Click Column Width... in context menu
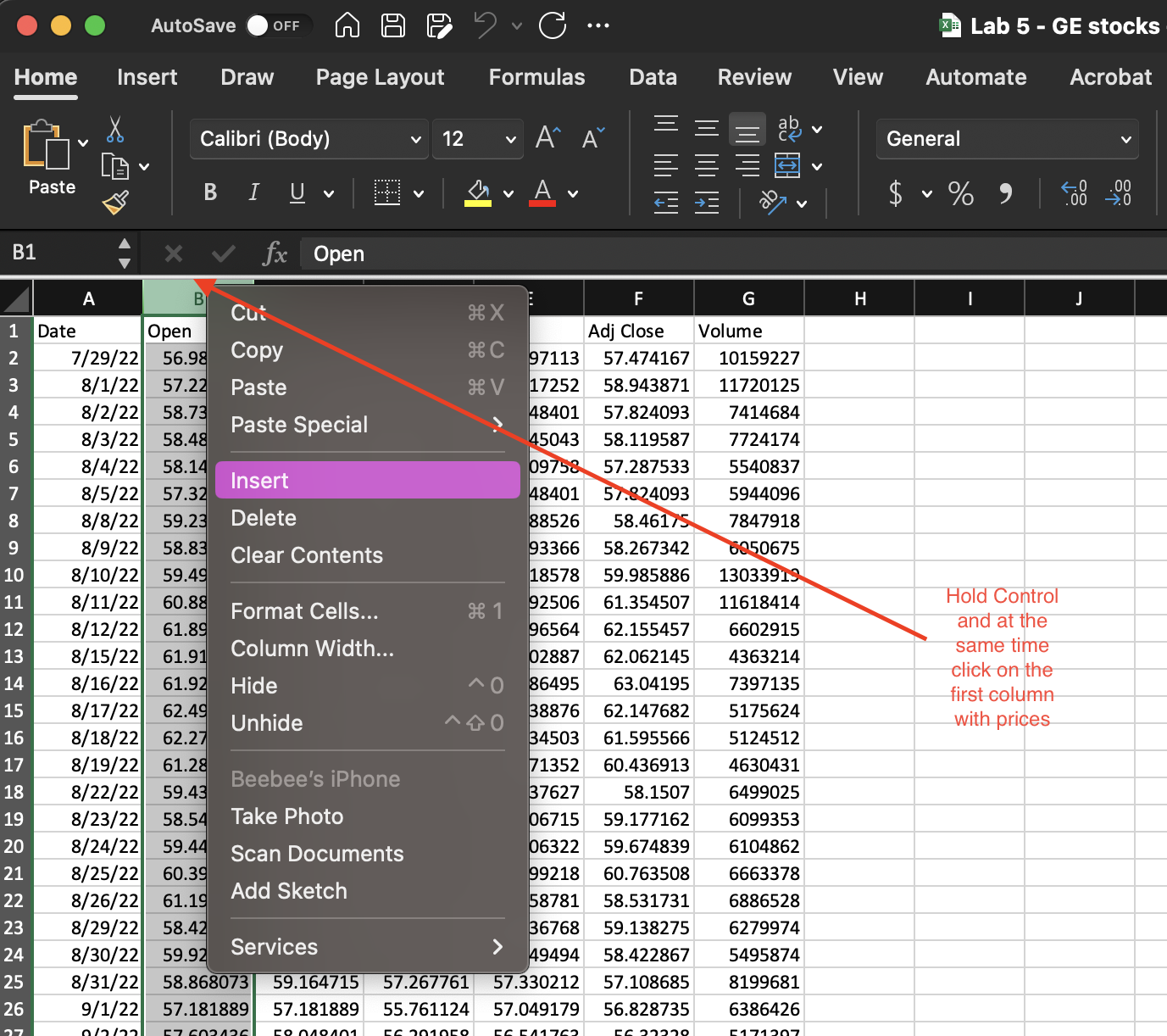Image resolution: width=1167 pixels, height=1036 pixels. click(312, 649)
